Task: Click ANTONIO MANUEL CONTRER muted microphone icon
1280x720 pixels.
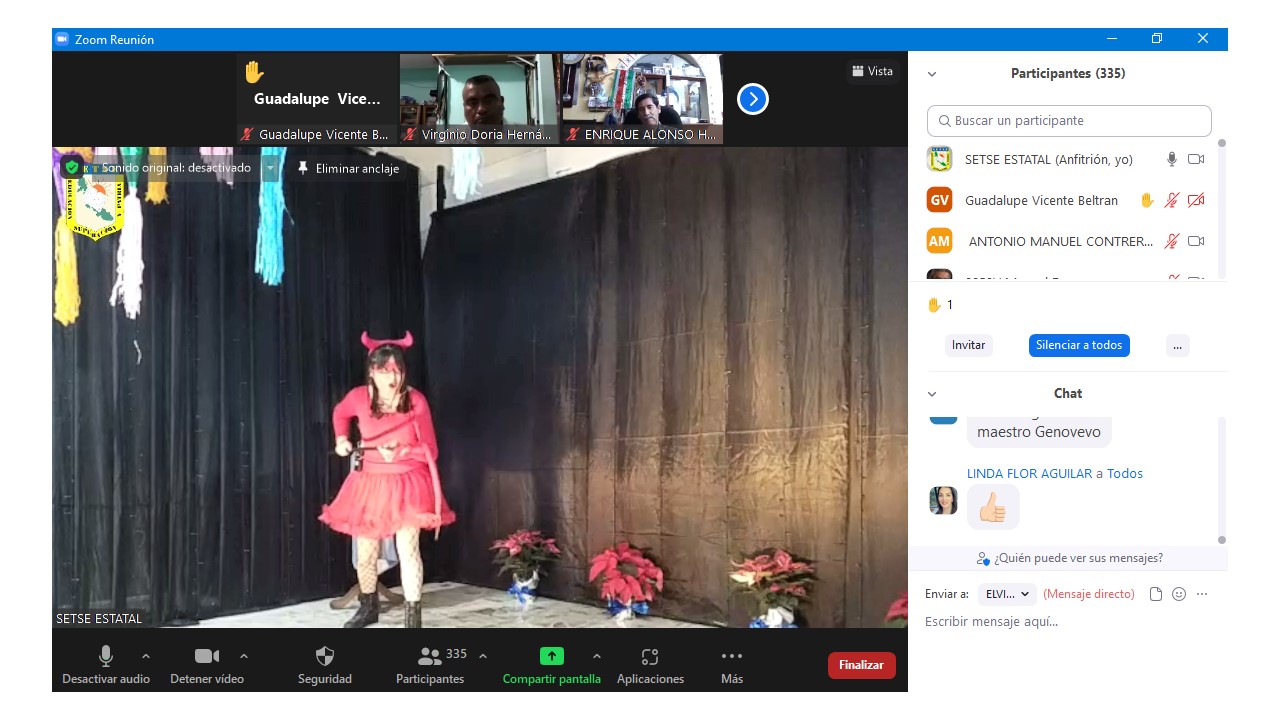Action: pyautogui.click(x=1172, y=241)
